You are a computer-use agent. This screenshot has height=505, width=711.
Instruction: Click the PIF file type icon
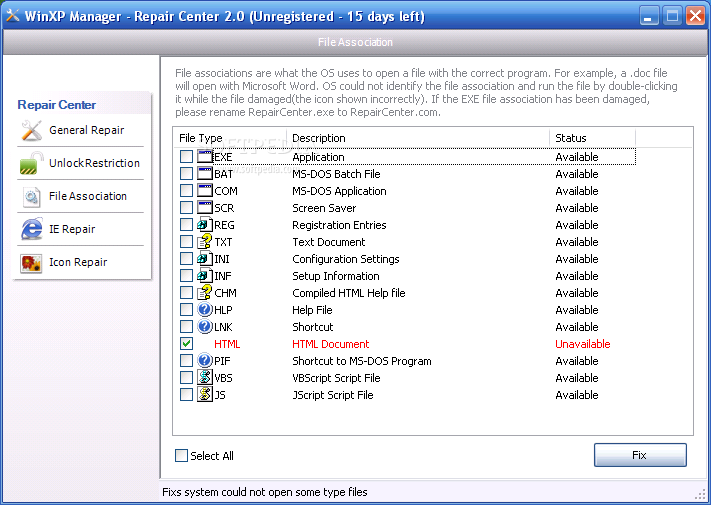point(205,361)
